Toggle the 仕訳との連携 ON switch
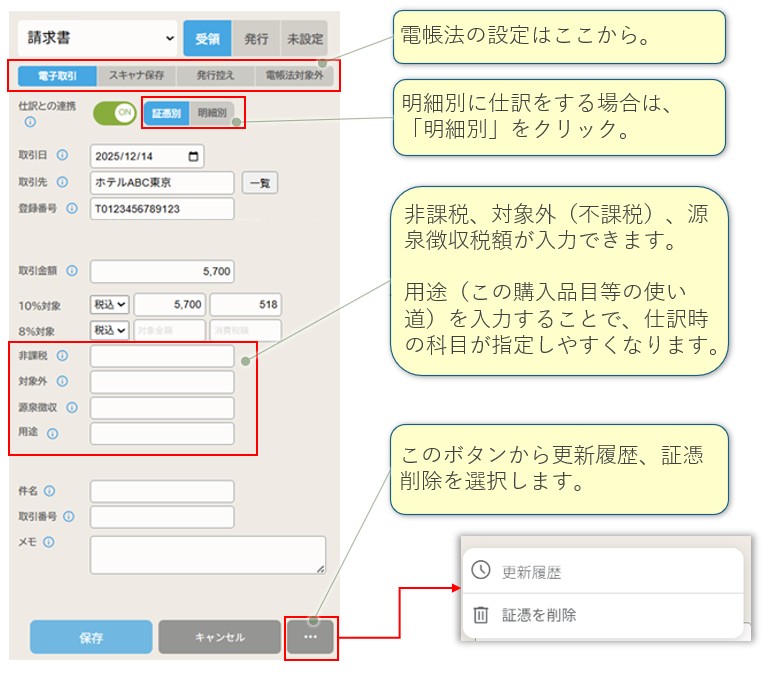Image resolution: width=778 pixels, height=674 pixels. tap(114, 113)
